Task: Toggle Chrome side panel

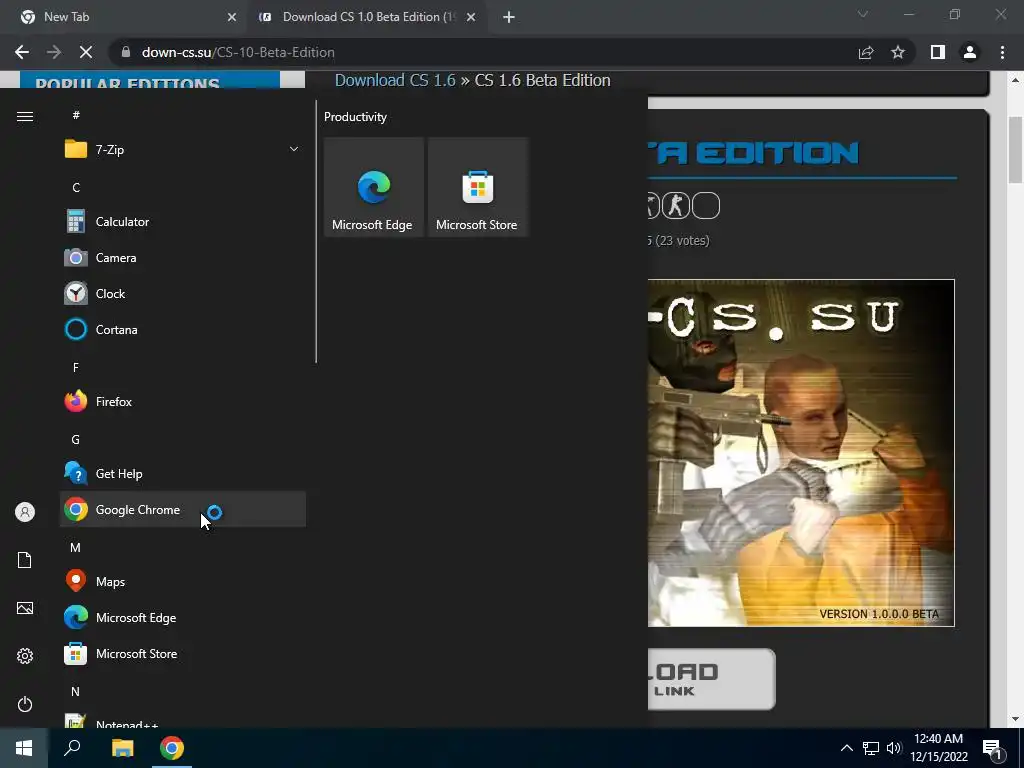Action: (938, 52)
